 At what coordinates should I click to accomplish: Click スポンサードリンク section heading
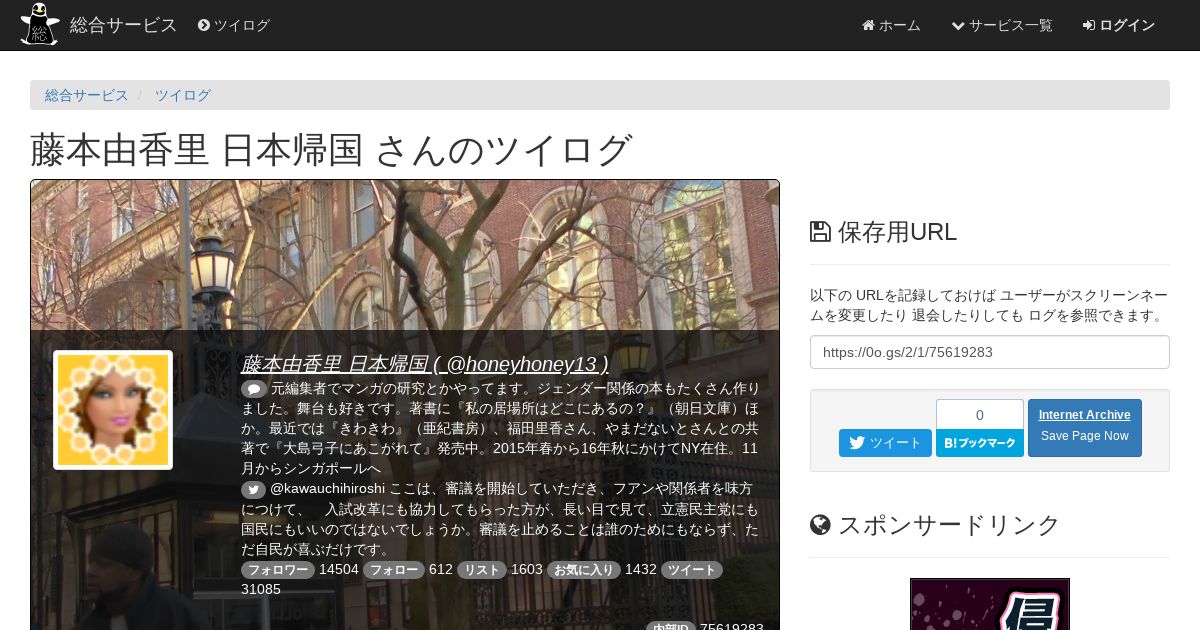(x=935, y=525)
